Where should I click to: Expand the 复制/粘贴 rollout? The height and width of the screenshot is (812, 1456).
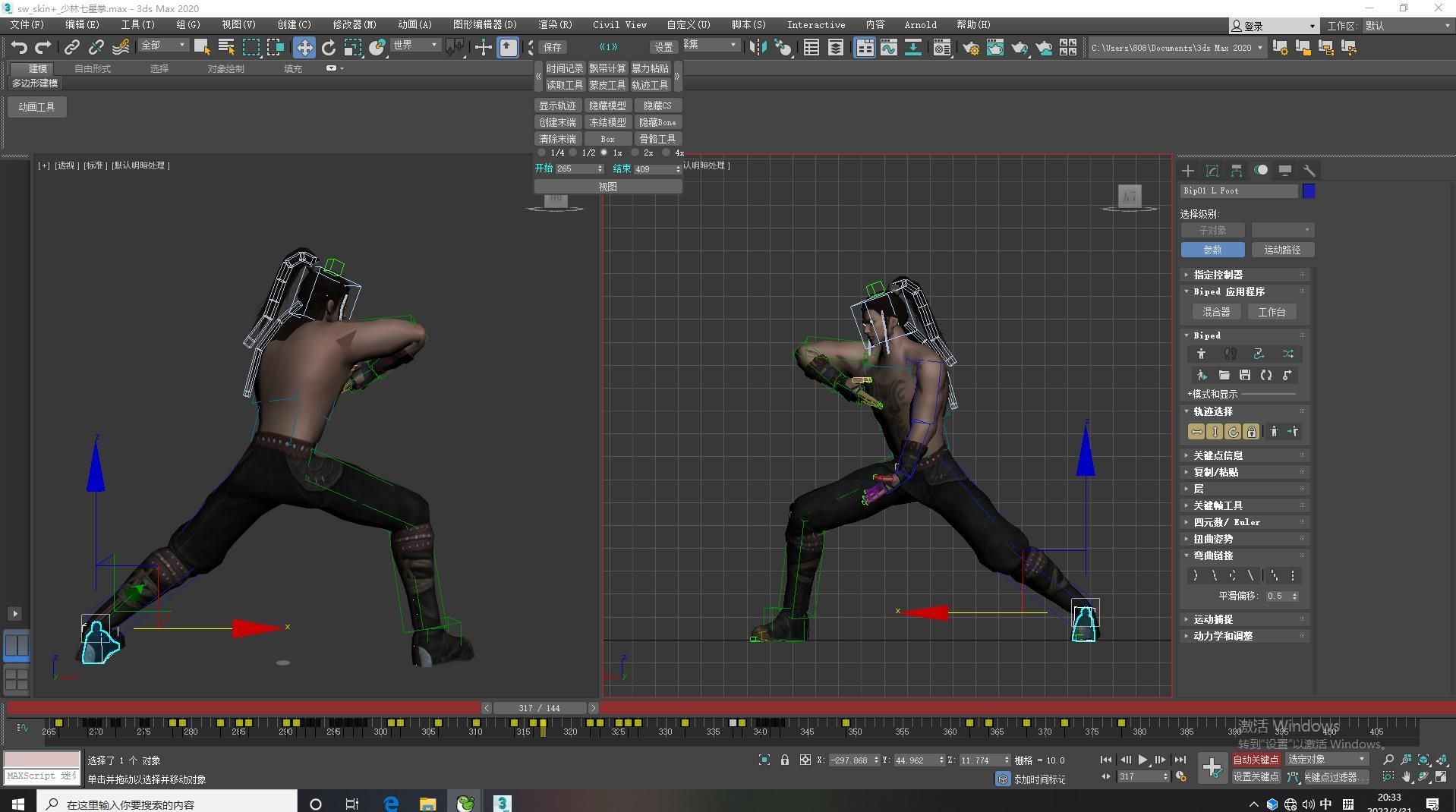pyautogui.click(x=1245, y=472)
